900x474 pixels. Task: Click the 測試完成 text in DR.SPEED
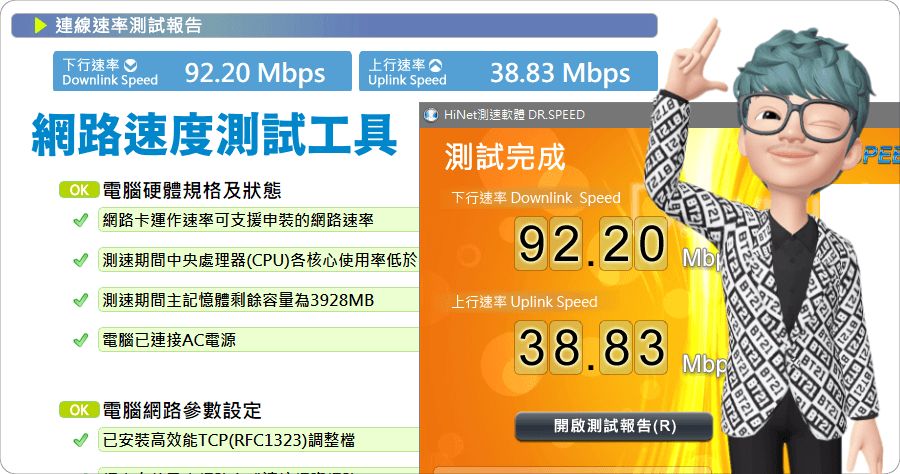click(505, 157)
